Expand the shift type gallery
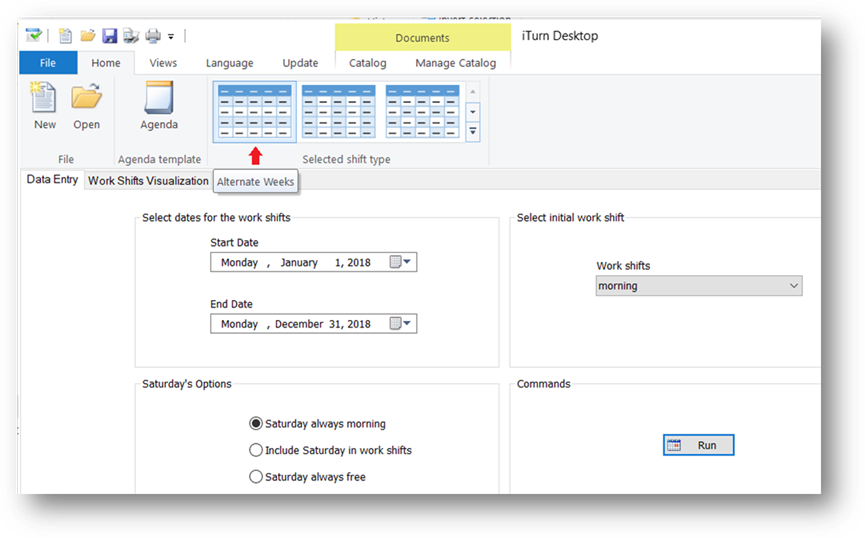The image size is (865, 538). [473, 132]
